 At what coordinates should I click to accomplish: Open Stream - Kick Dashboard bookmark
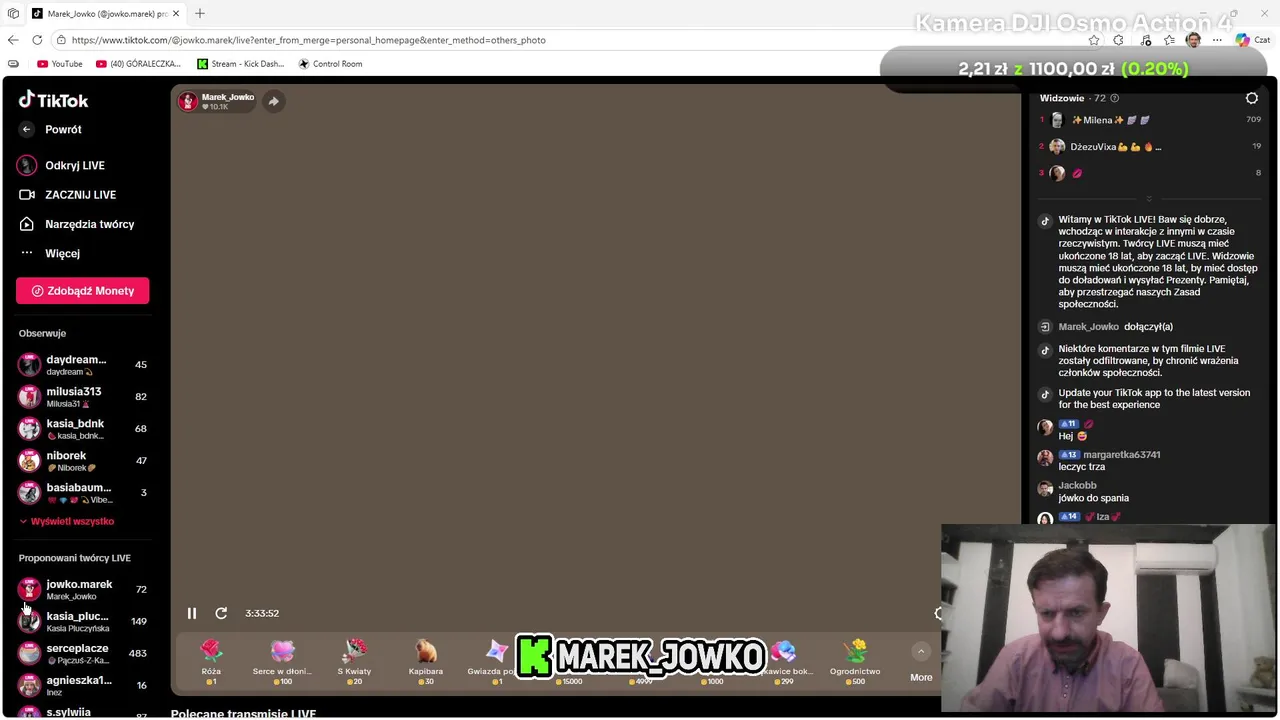[240, 64]
